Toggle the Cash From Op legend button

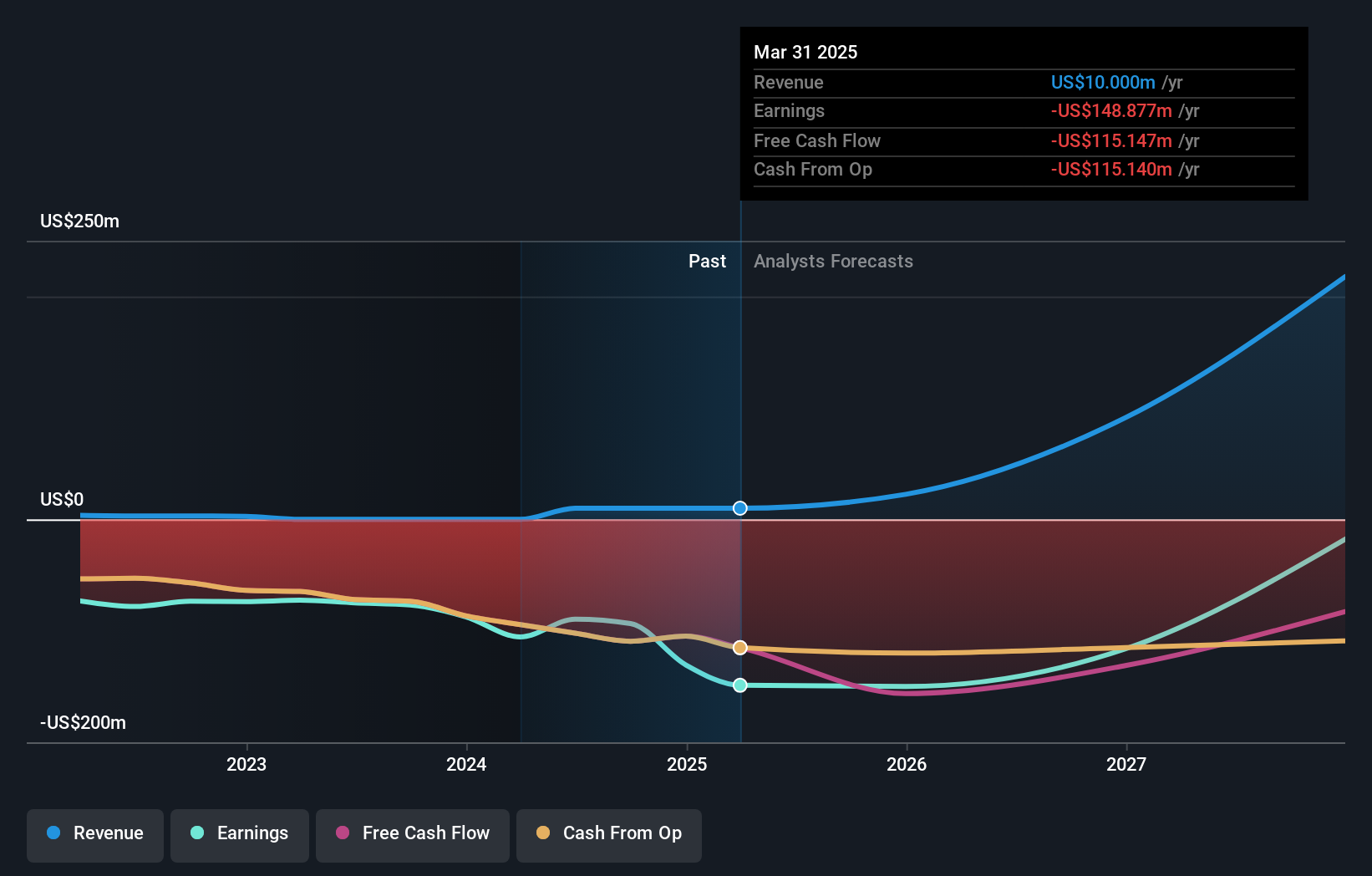tap(609, 835)
